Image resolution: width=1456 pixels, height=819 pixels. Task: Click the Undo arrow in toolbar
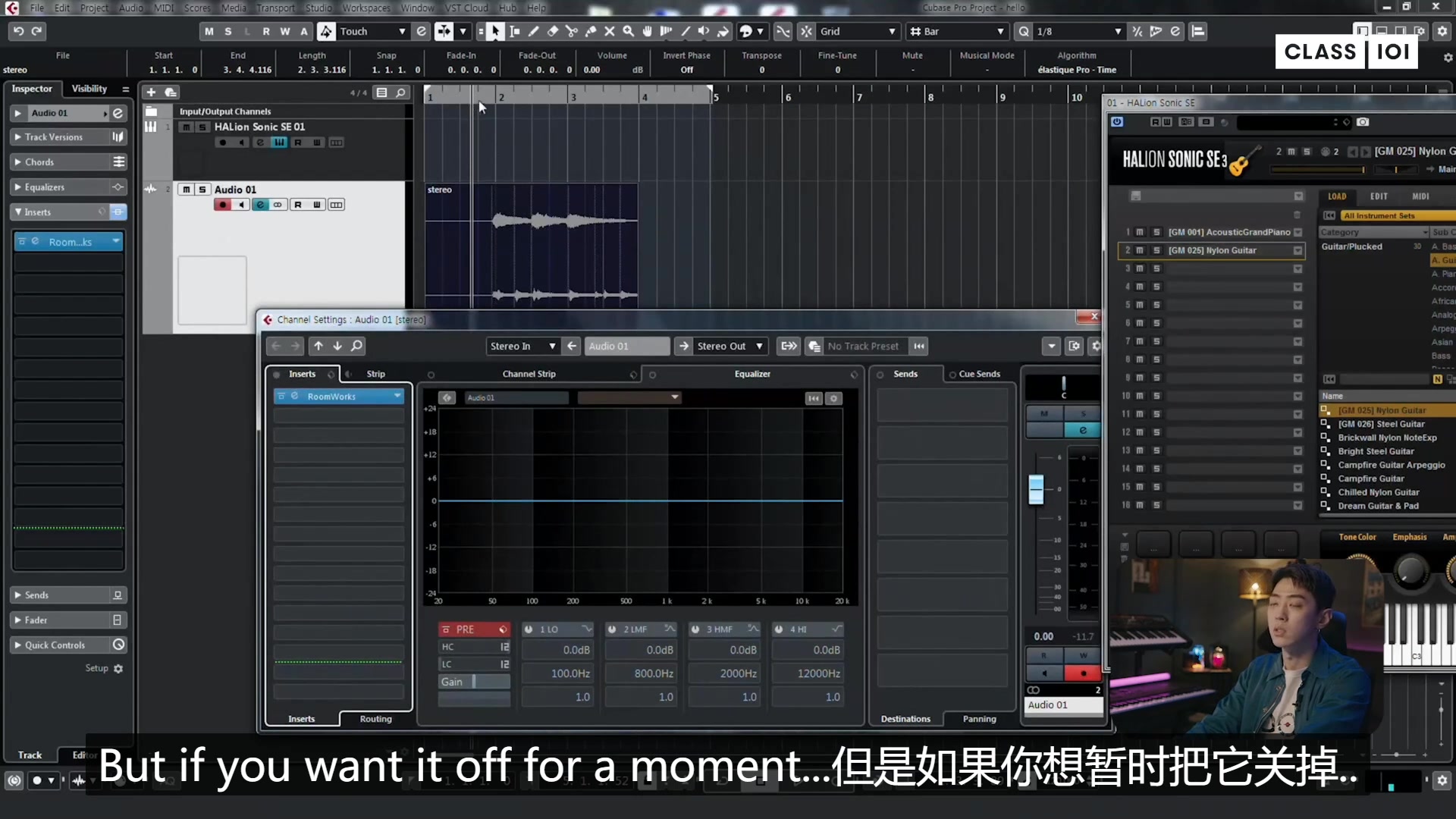[18, 31]
